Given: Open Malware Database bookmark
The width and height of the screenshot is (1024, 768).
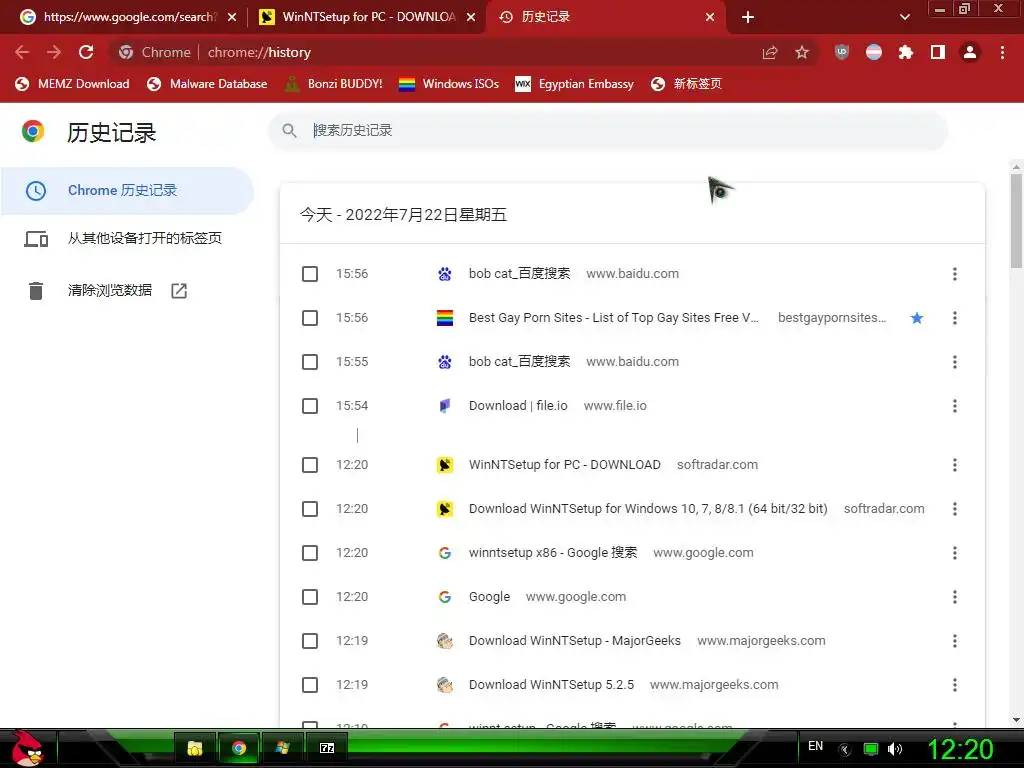Looking at the screenshot, I should click(x=207, y=84).
